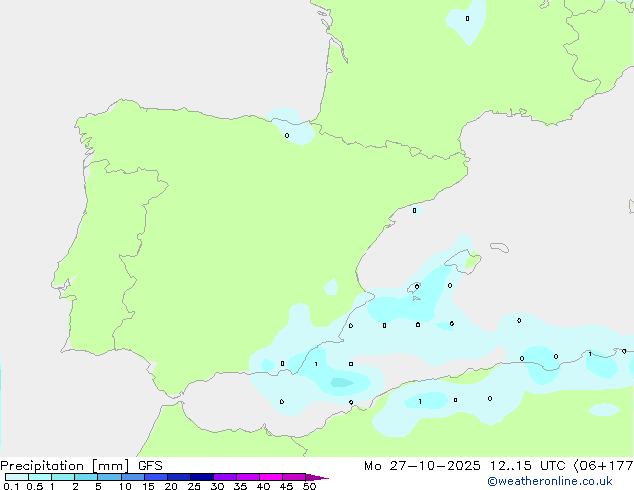This screenshot has width=634, height=490.
Task: Click the over-50 mm arrow tip of the legend
Action: 317,477
